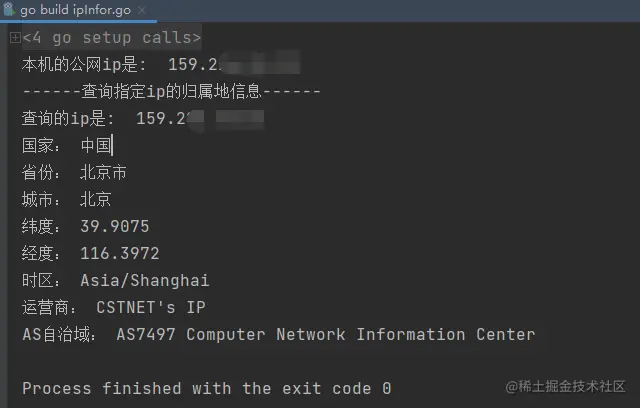This screenshot has width=640, height=408.
Task: Click 'Process finished with the exit code 0'
Action: click(207, 388)
